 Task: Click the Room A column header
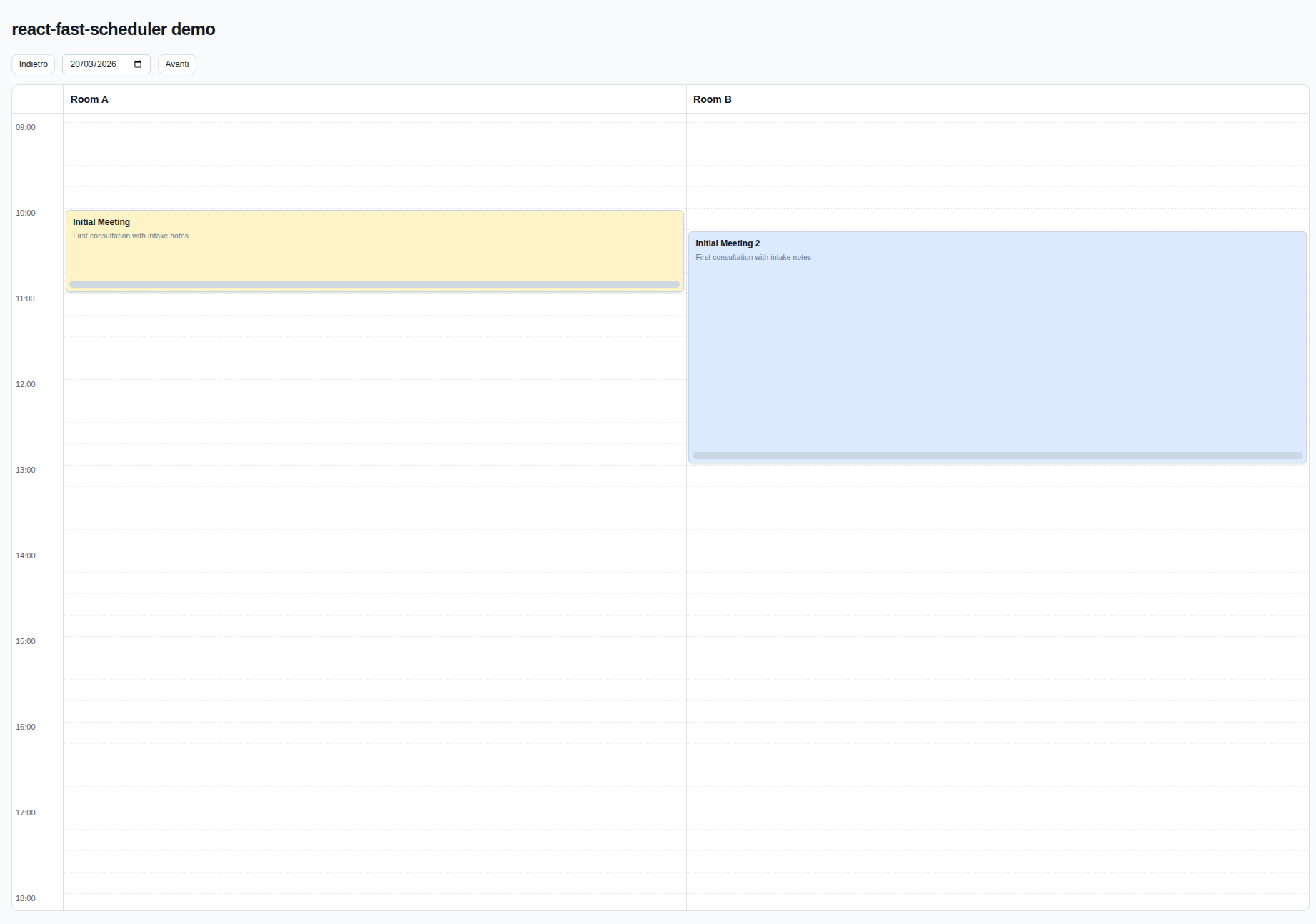point(375,99)
